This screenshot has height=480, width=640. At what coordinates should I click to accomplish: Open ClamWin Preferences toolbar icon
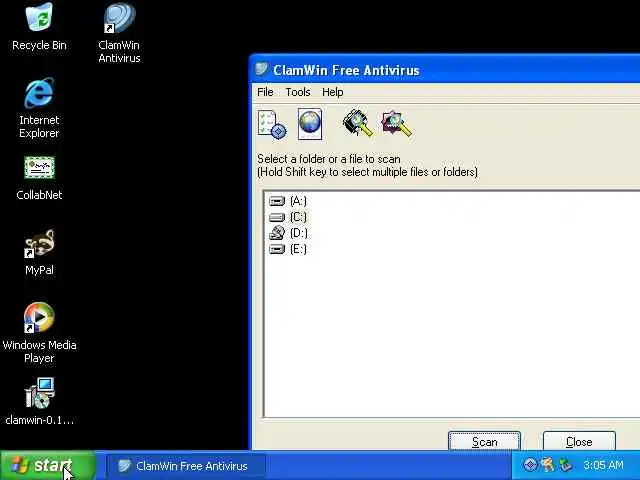(x=272, y=124)
